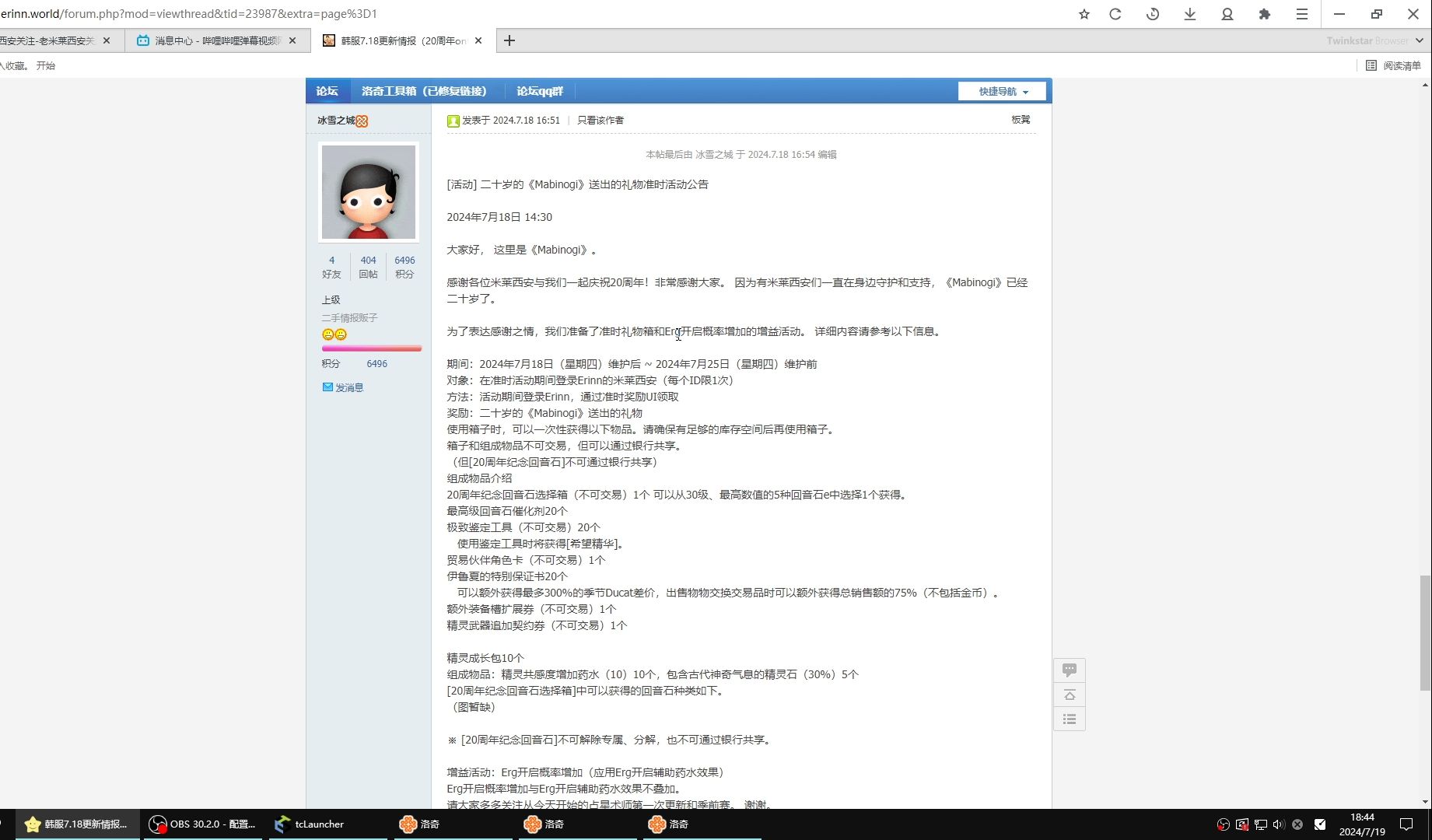
Task: Click points progress bar under emojis
Action: point(372,348)
